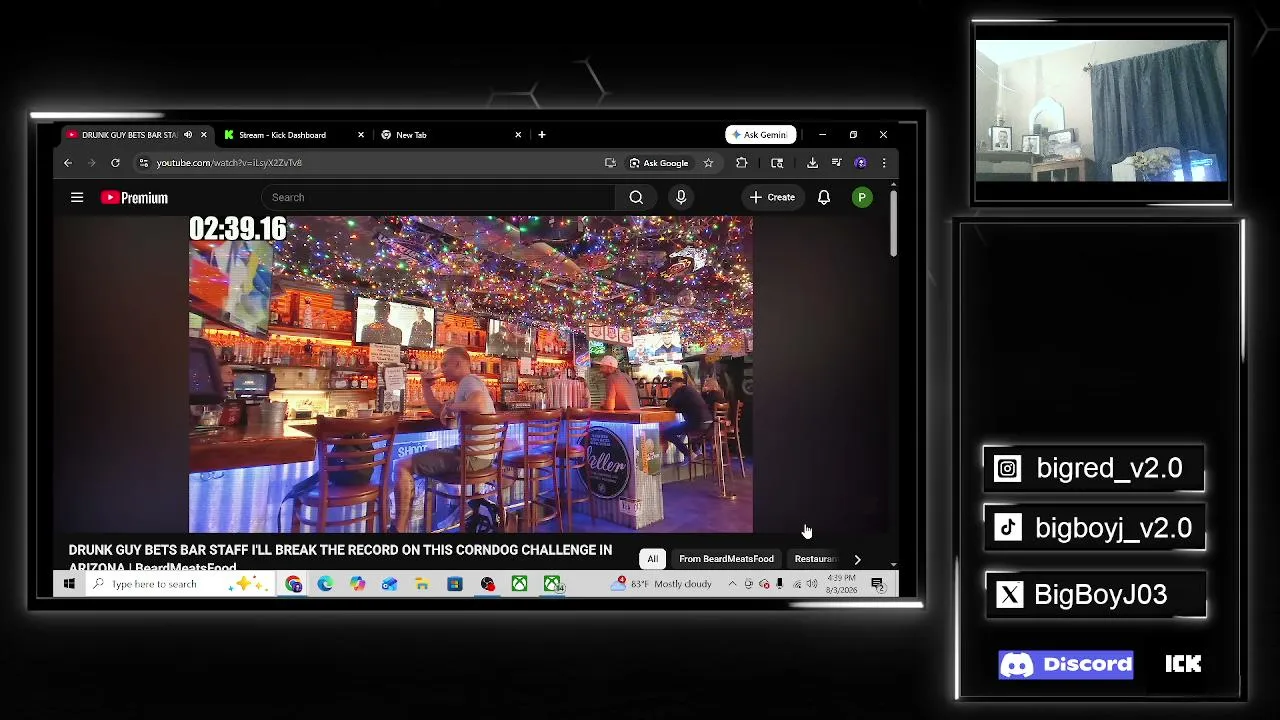This screenshot has width=1280, height=720.
Task: Start voice search with the microphone icon
Action: point(681,197)
